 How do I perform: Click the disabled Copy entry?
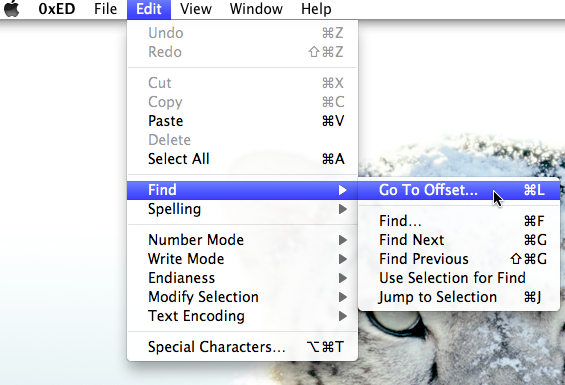[243, 102]
